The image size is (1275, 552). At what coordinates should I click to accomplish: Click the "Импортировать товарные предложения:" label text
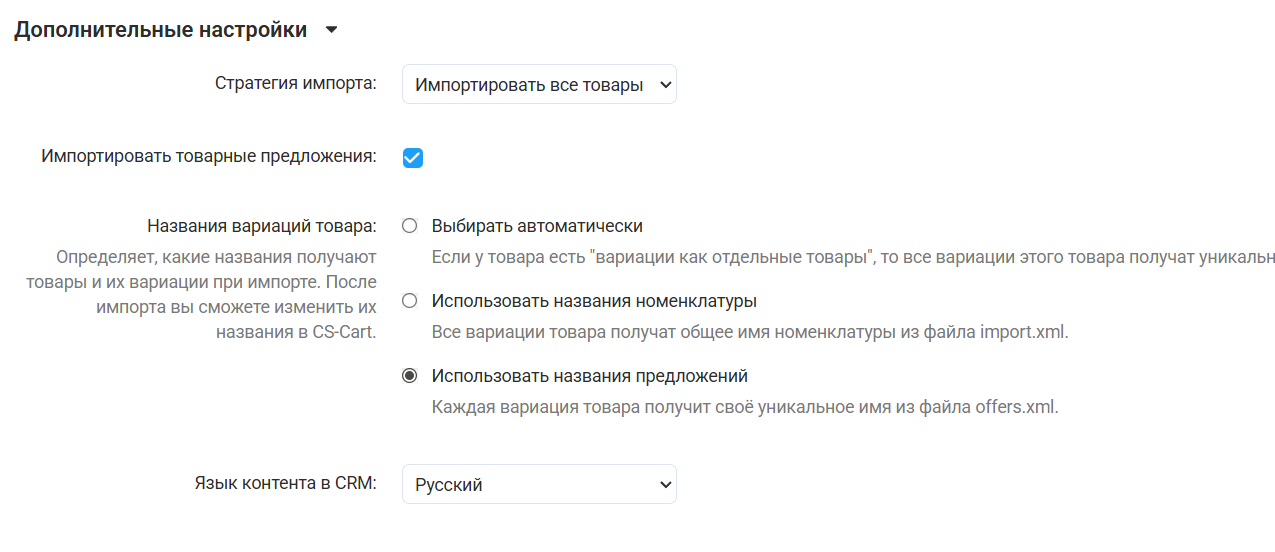tap(209, 157)
